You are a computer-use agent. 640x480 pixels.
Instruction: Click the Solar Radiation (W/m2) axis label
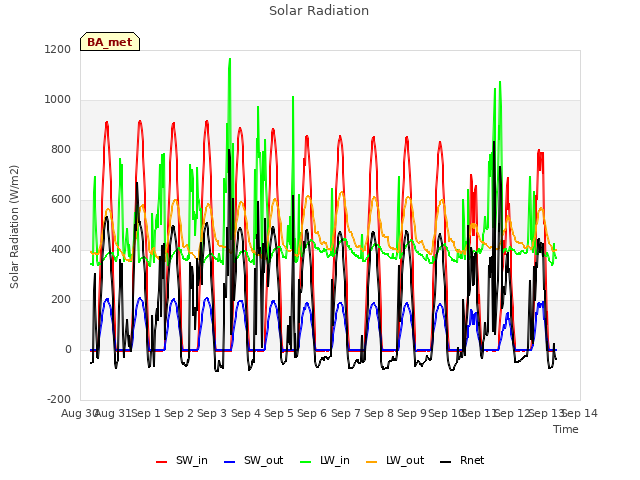[14, 227]
